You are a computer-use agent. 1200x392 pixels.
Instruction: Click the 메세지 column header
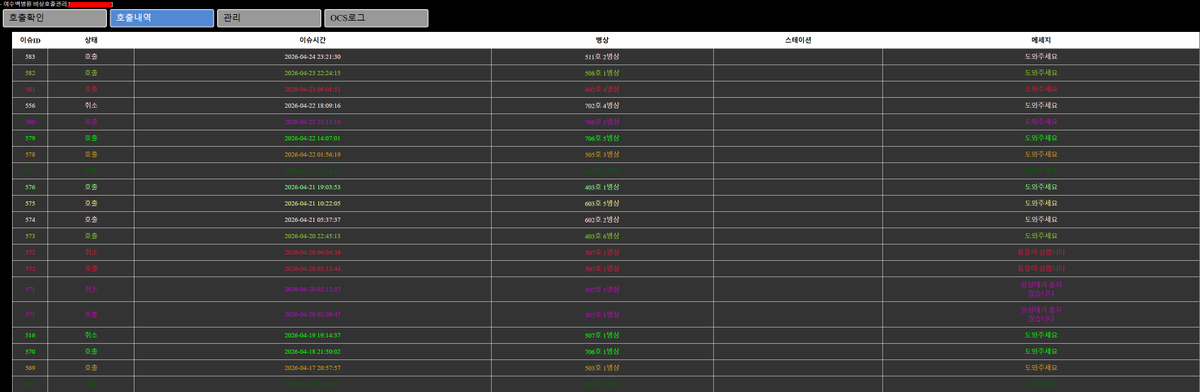(1041, 40)
